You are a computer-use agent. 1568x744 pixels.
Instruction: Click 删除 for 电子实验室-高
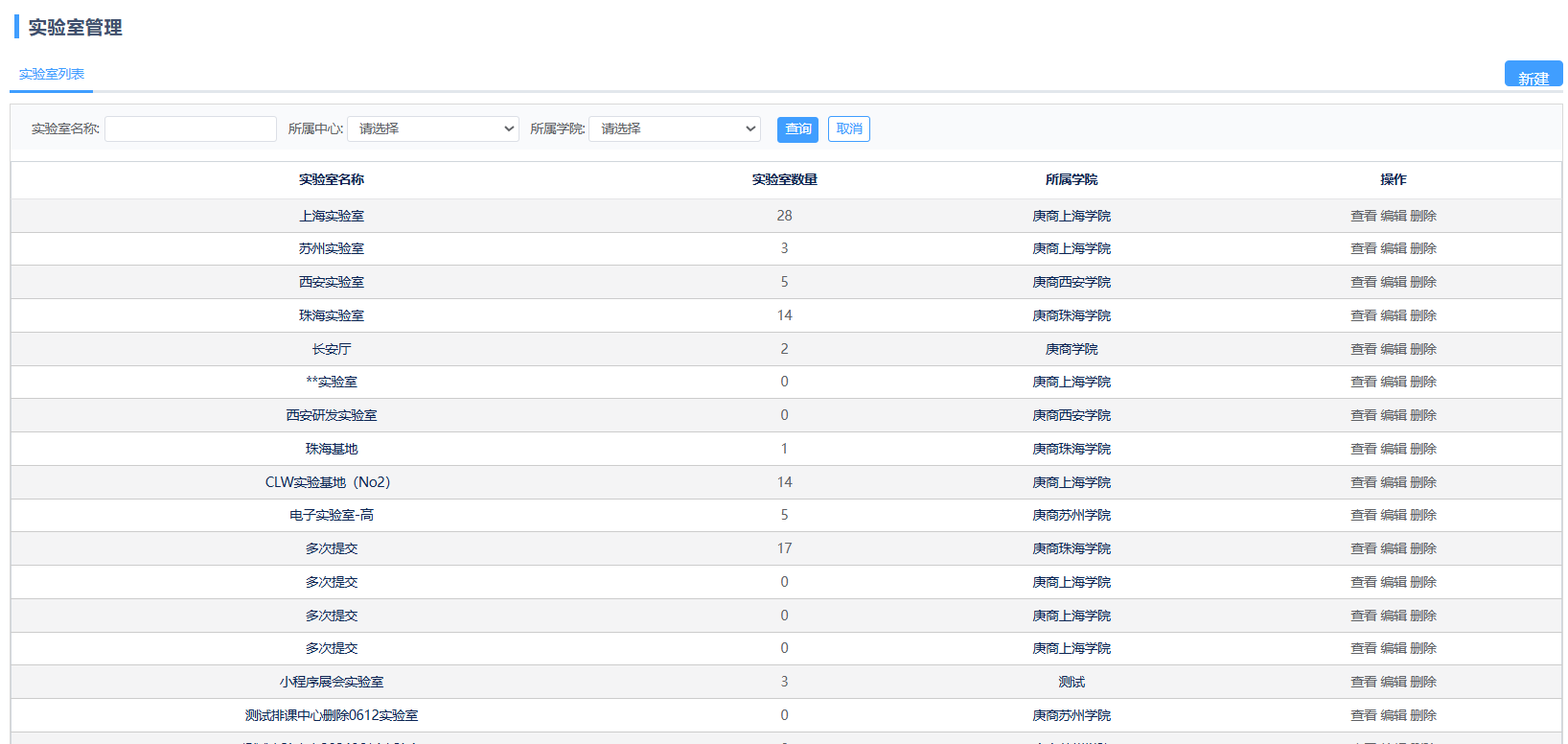(x=1423, y=515)
